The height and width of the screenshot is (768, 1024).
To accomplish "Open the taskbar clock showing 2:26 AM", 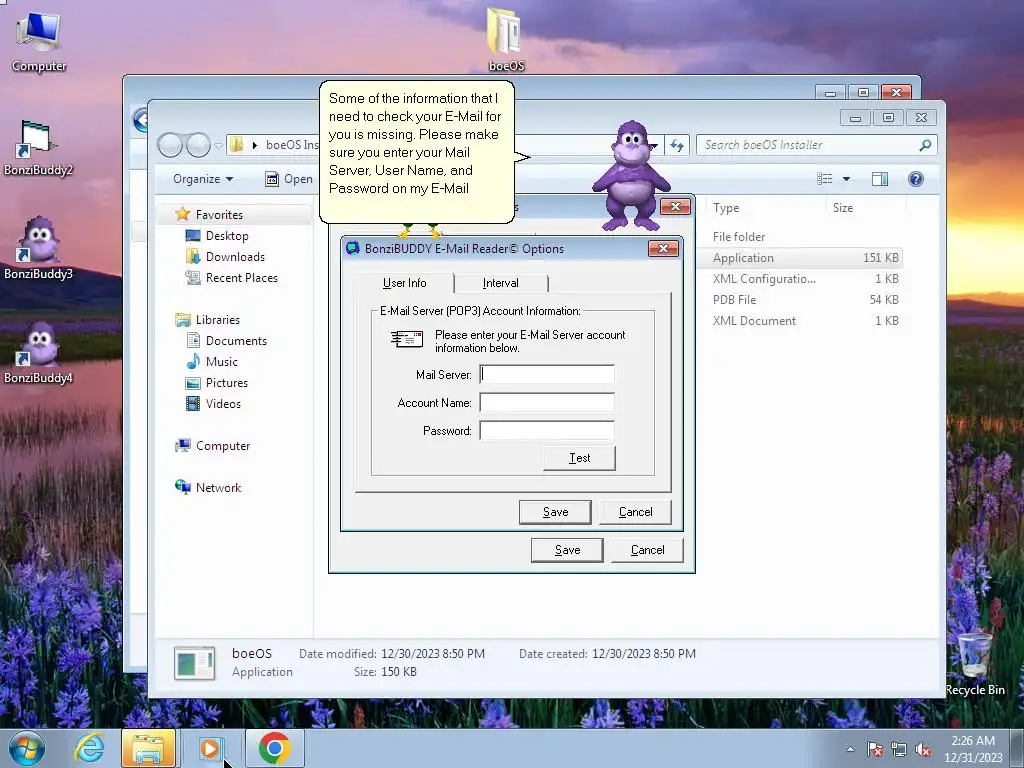I will click(x=972, y=748).
